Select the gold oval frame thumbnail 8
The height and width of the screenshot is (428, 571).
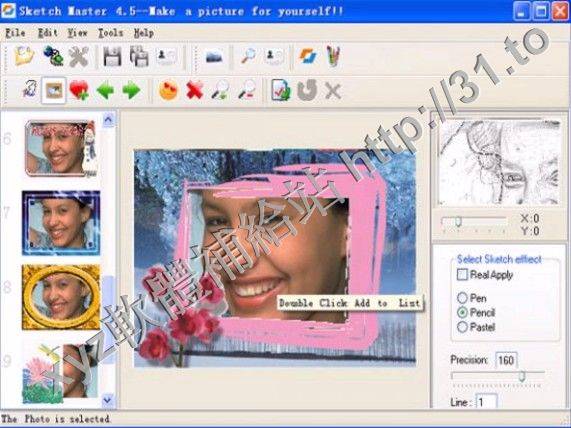point(61,297)
